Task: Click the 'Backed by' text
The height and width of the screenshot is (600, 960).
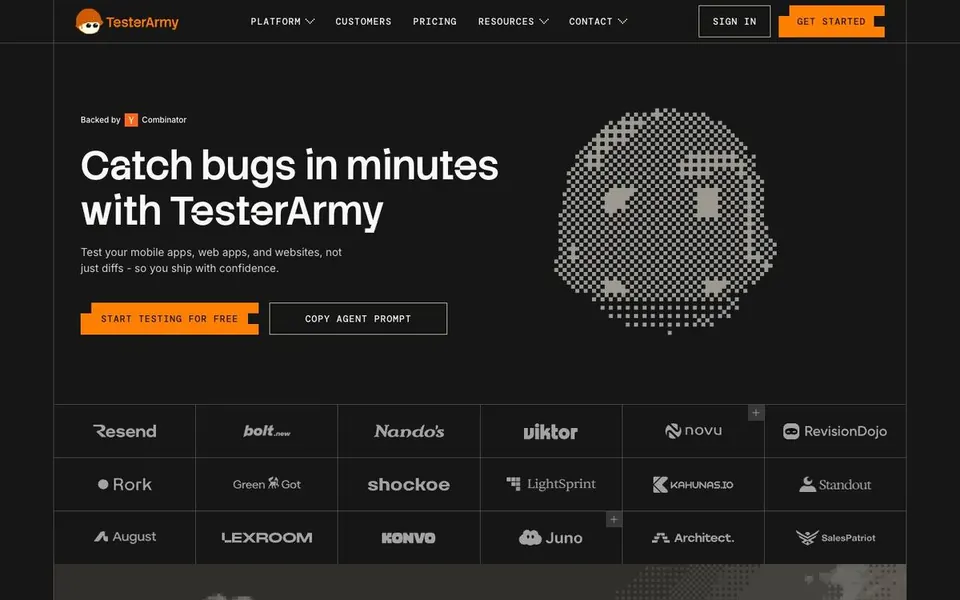Action: pos(100,120)
